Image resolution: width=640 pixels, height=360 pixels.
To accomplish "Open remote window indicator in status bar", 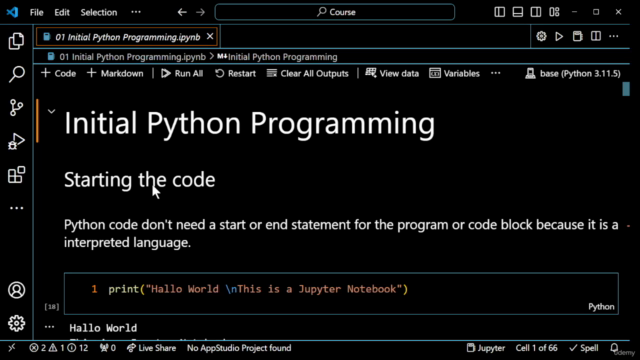I will (x=11, y=348).
